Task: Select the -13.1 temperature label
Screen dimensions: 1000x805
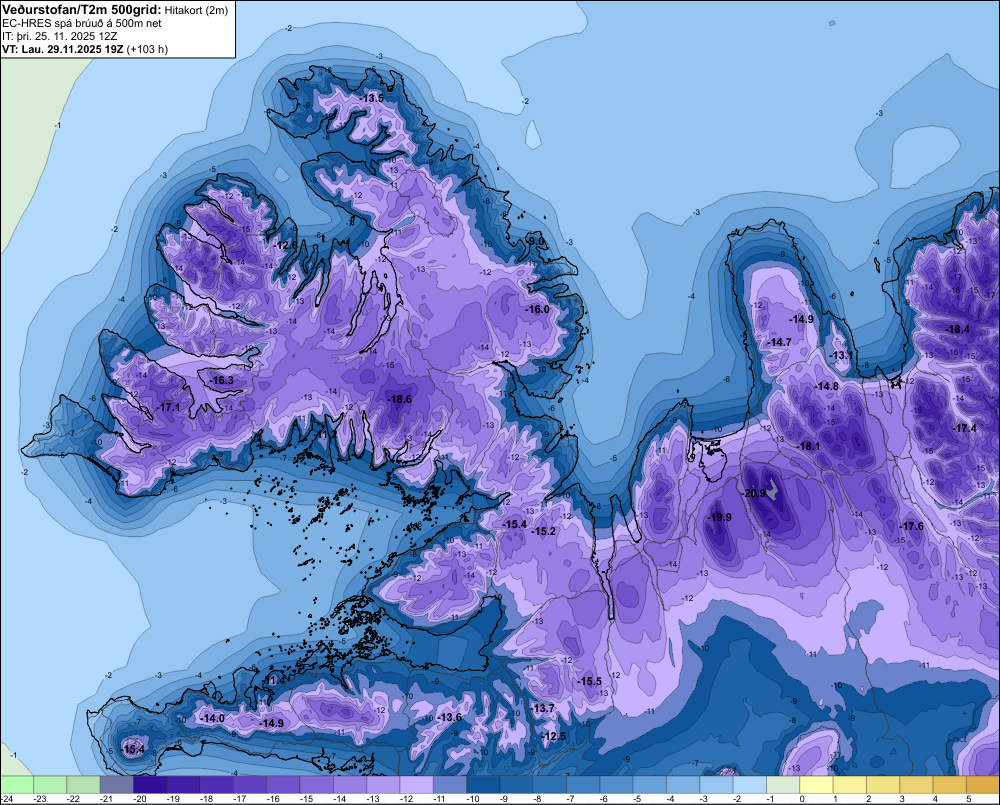Action: click(x=840, y=355)
